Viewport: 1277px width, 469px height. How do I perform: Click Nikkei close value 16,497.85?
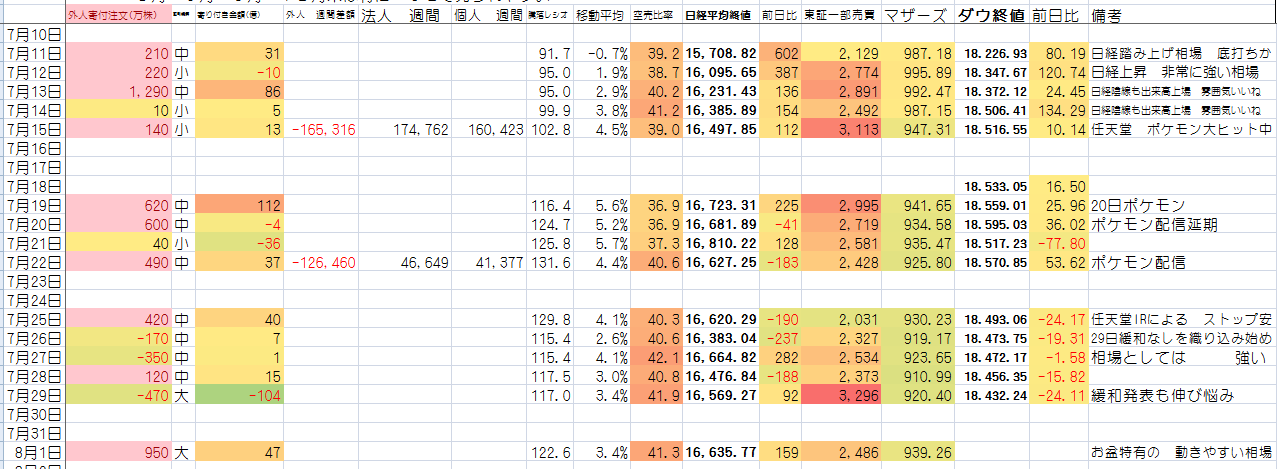[719, 129]
